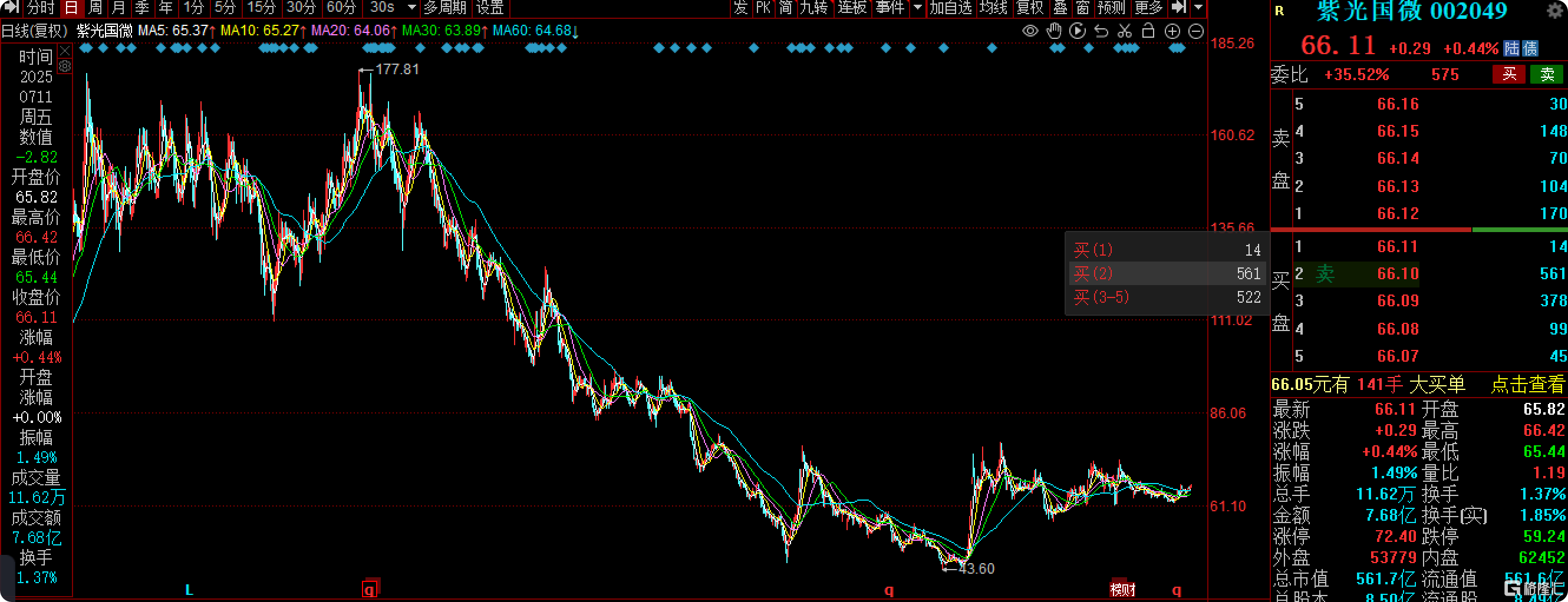Image resolution: width=1568 pixels, height=602 pixels.
Task: Select the 季 quarterly period tab
Action: tap(143, 8)
